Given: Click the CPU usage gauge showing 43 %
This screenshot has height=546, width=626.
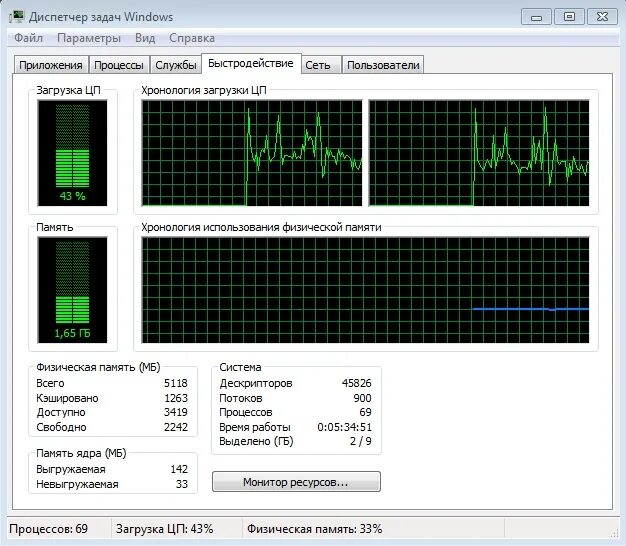Looking at the screenshot, I should tap(72, 153).
